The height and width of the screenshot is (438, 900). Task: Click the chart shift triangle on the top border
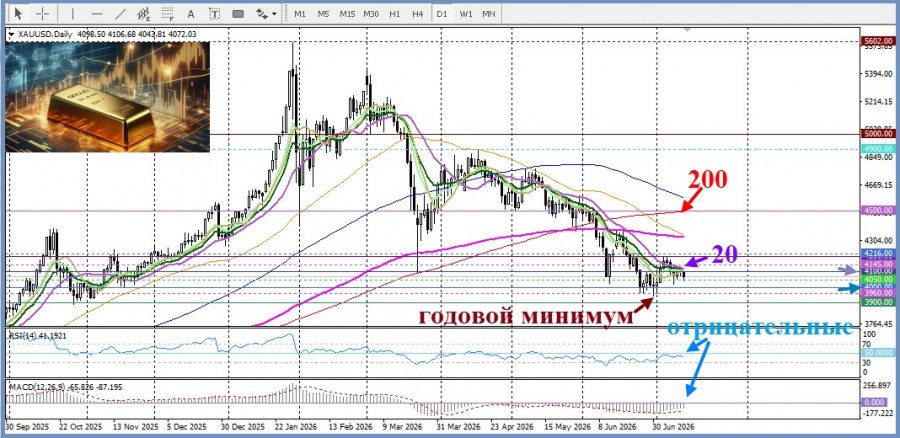[686, 29]
